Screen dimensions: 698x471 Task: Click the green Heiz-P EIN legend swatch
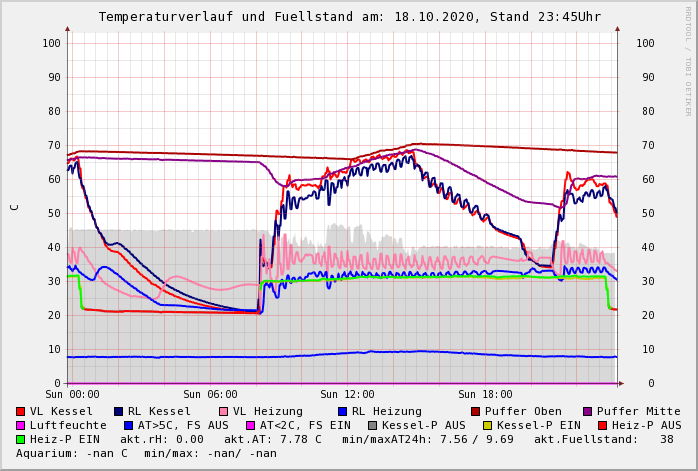[x=21, y=439]
